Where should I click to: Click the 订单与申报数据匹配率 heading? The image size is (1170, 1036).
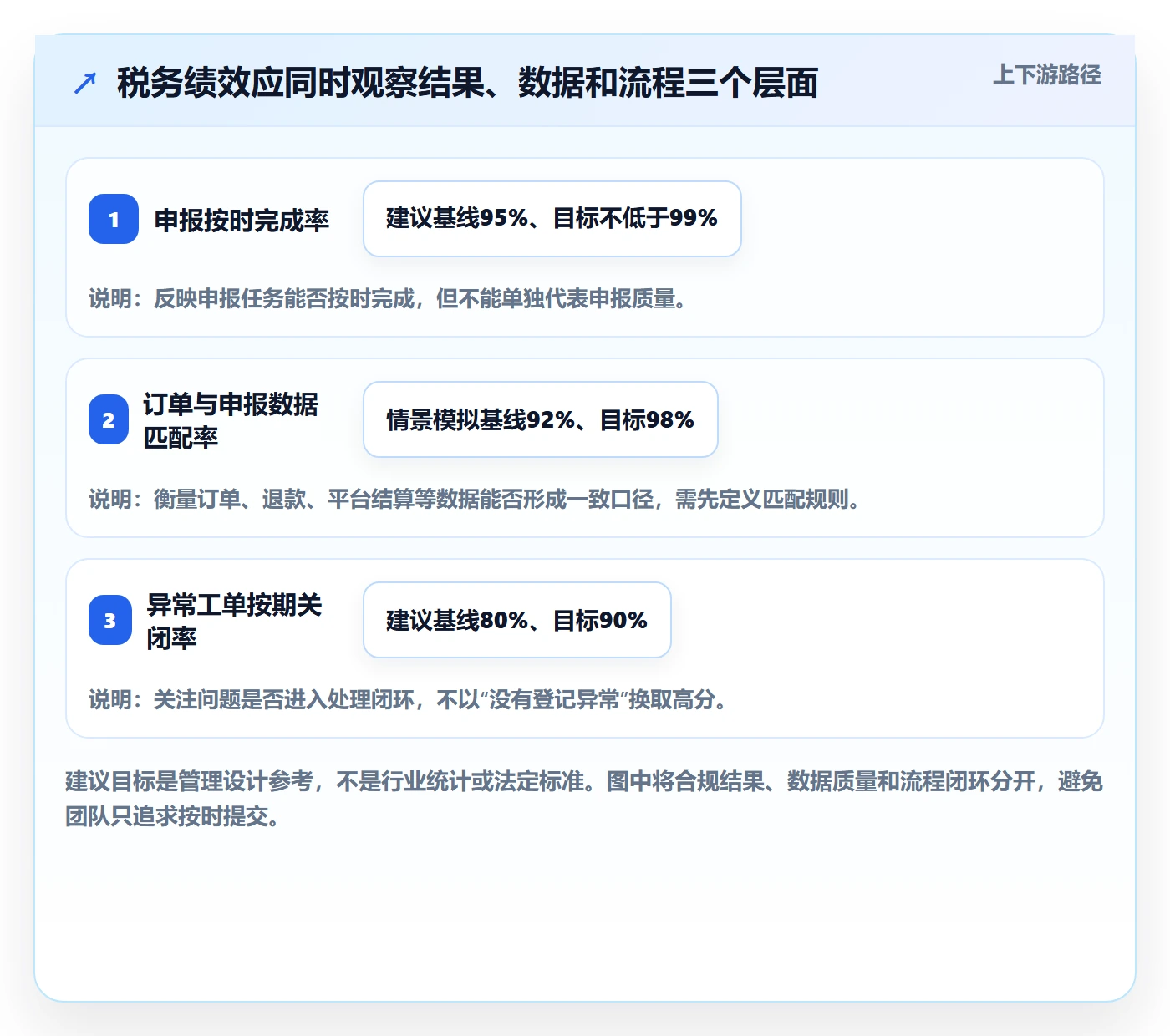coord(231,420)
